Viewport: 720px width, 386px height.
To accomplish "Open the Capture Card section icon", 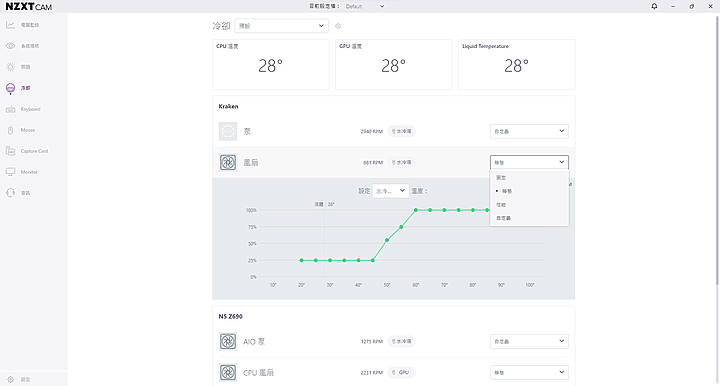I will pyautogui.click(x=11, y=151).
